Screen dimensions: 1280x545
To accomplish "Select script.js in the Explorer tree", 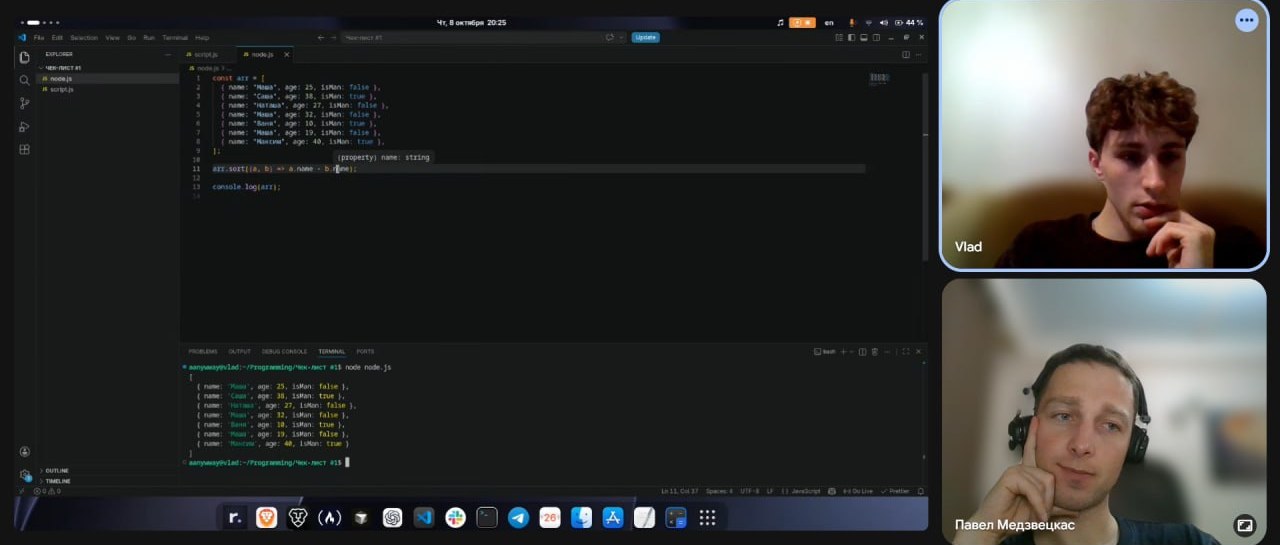I will tap(108, 89).
